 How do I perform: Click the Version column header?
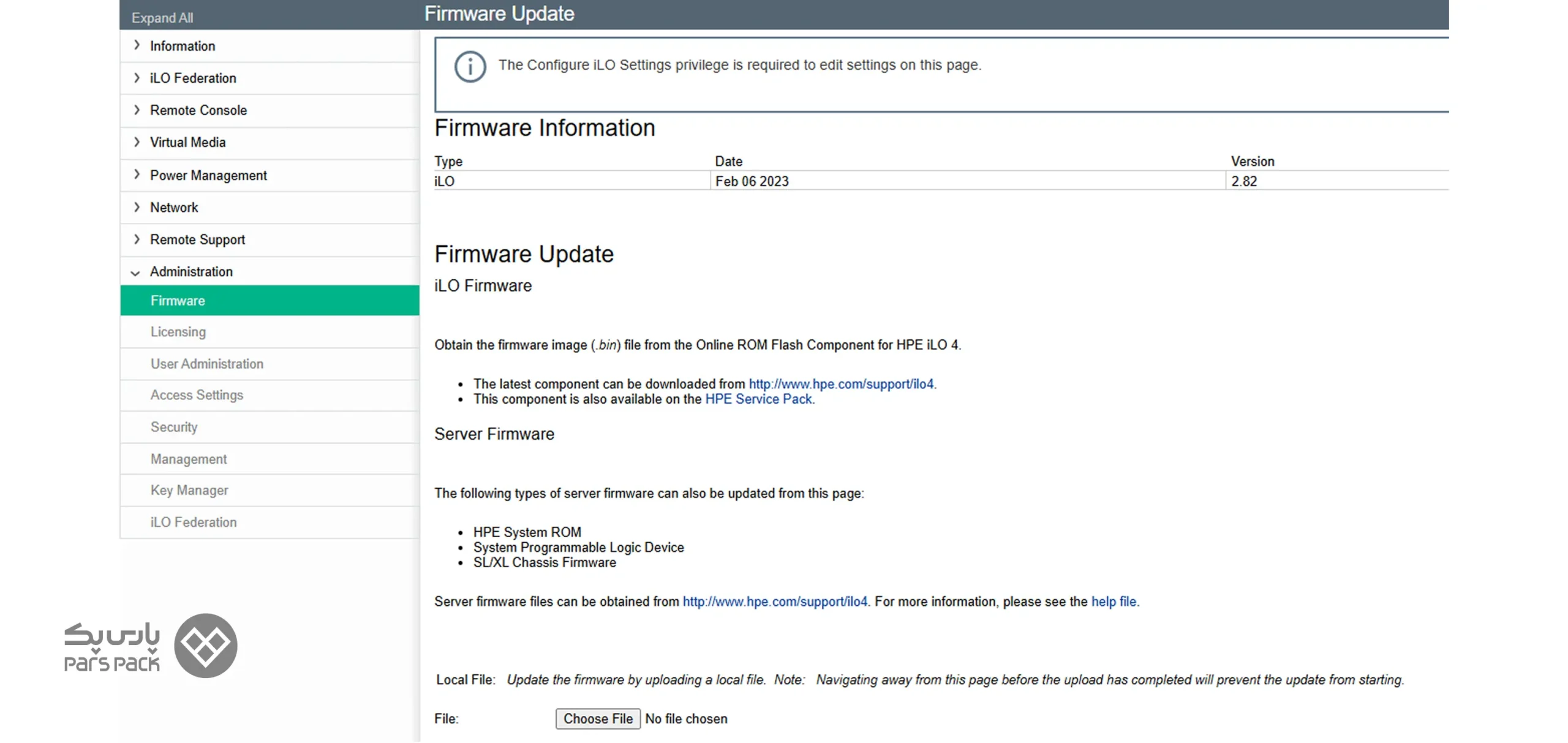(1252, 161)
